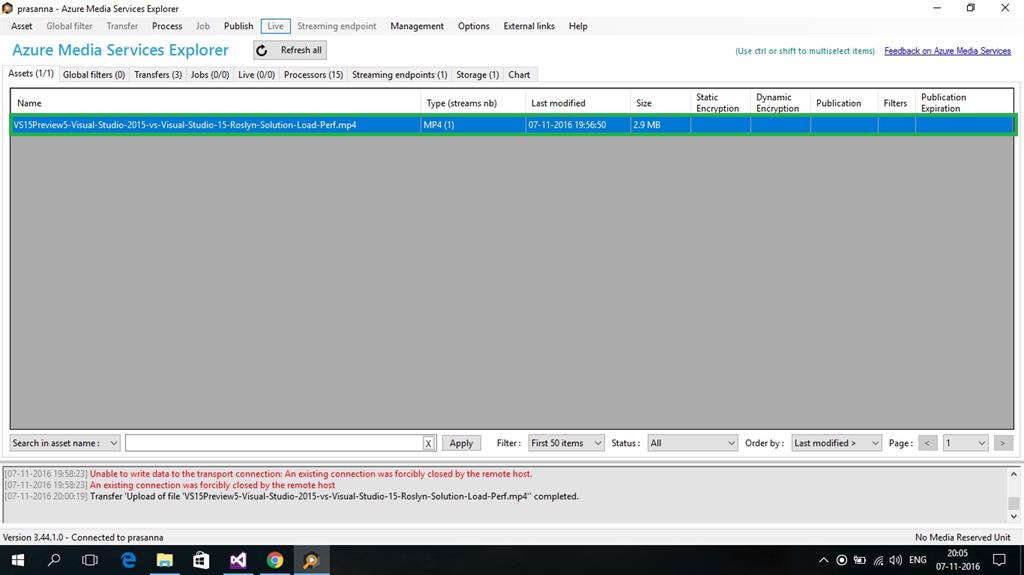Open File Explorer from the taskbar
The height and width of the screenshot is (575, 1024).
(165, 560)
